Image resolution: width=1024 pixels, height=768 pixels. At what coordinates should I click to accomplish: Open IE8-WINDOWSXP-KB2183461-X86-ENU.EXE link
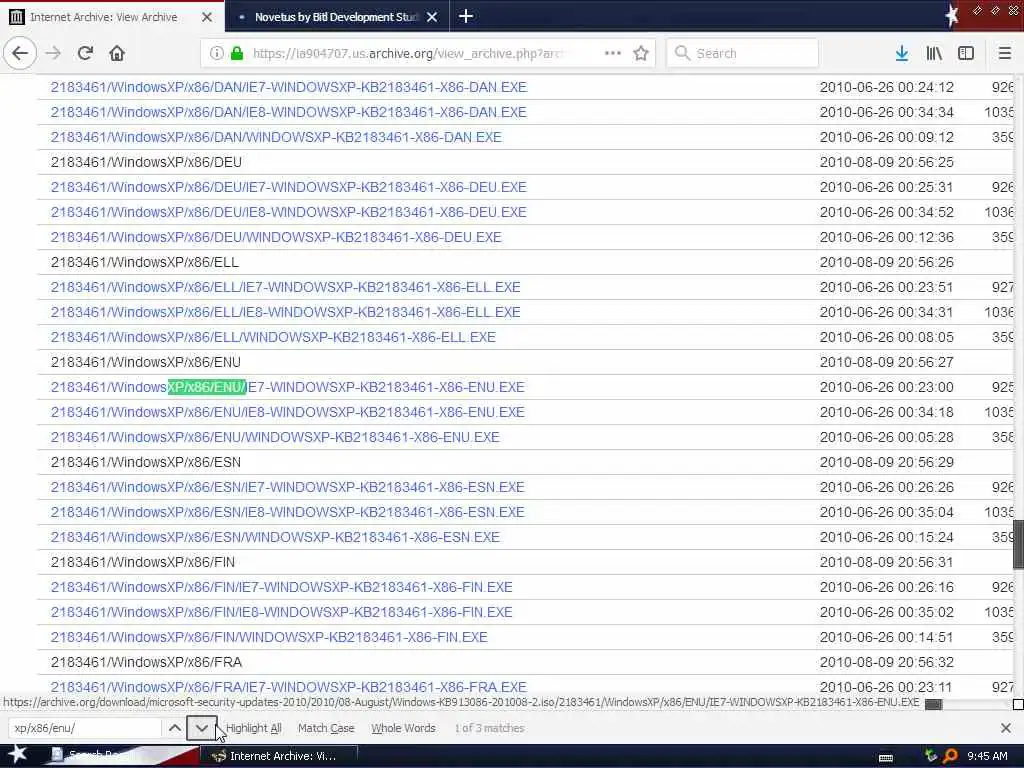pyautogui.click(x=287, y=412)
